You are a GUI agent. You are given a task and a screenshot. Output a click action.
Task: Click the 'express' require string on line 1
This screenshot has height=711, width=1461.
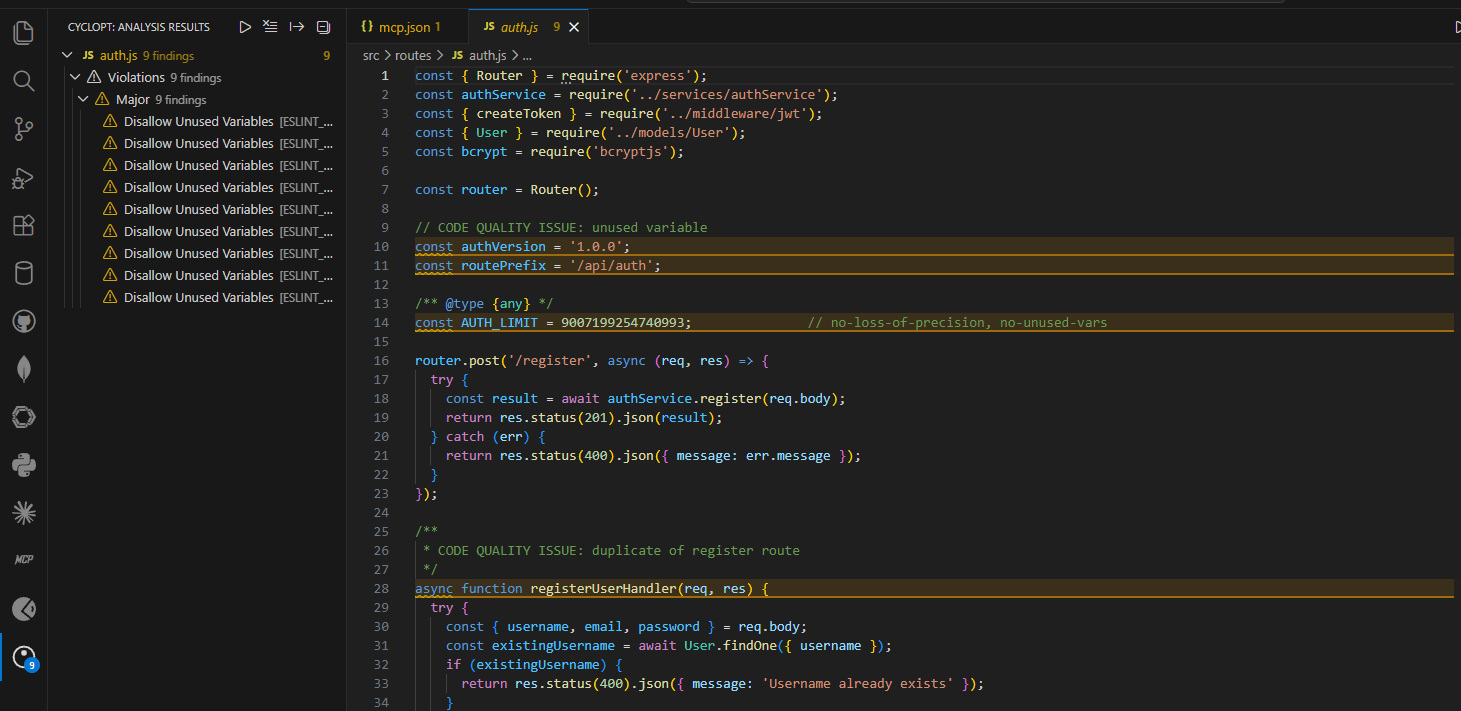point(657,76)
